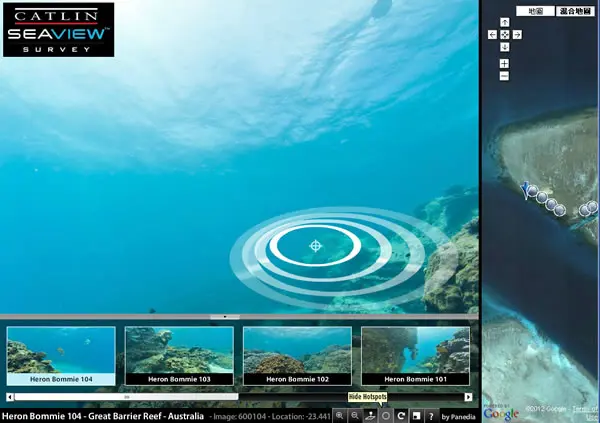Pan the map left with arrow
600x423 pixels.
[x=492, y=35]
